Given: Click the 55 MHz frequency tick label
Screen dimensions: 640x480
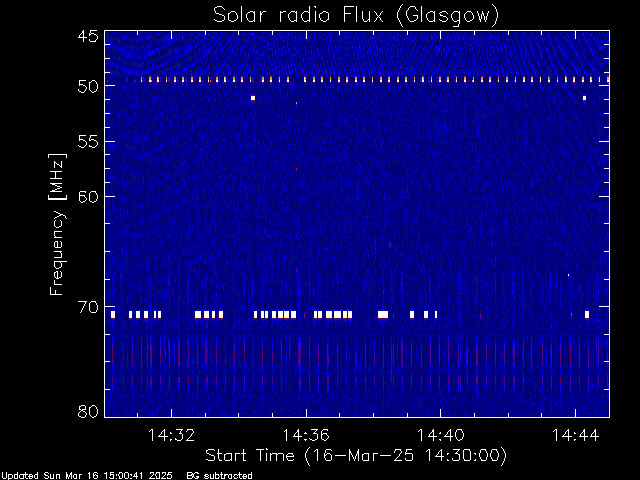Looking at the screenshot, I should click(88, 142).
